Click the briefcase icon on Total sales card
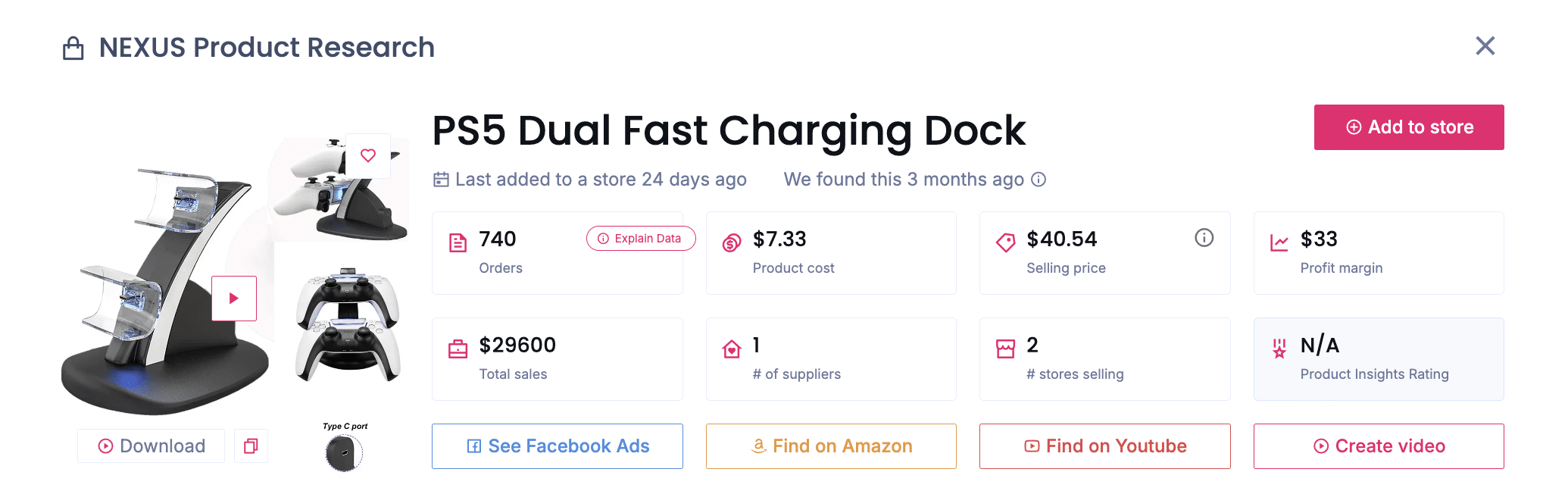1568x491 pixels. (x=458, y=348)
